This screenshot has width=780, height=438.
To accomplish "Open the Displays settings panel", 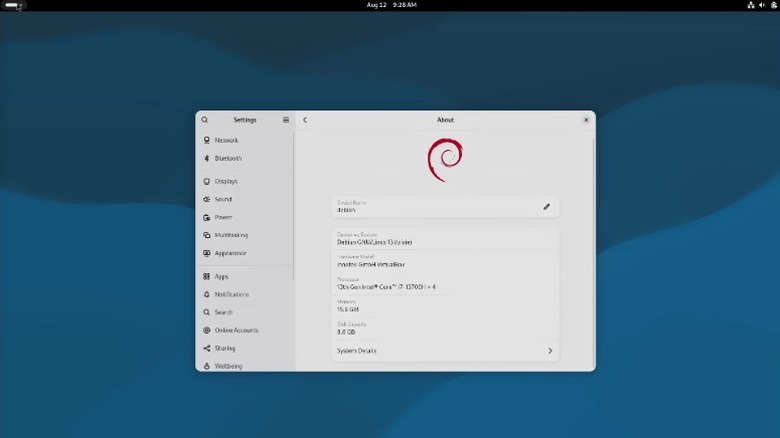I will click(244, 181).
